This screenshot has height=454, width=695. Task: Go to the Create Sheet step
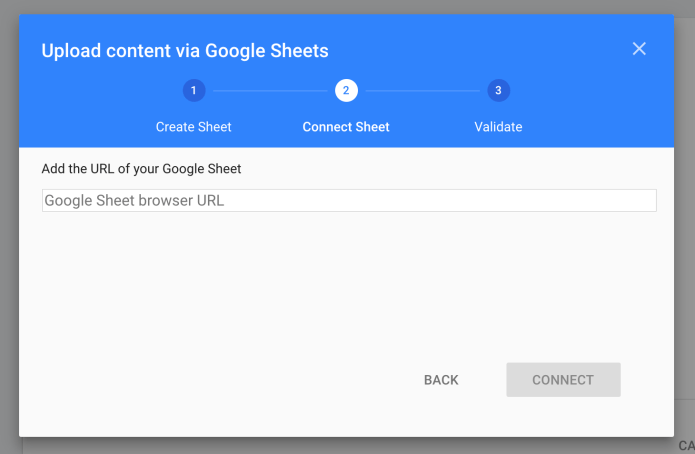coord(194,127)
